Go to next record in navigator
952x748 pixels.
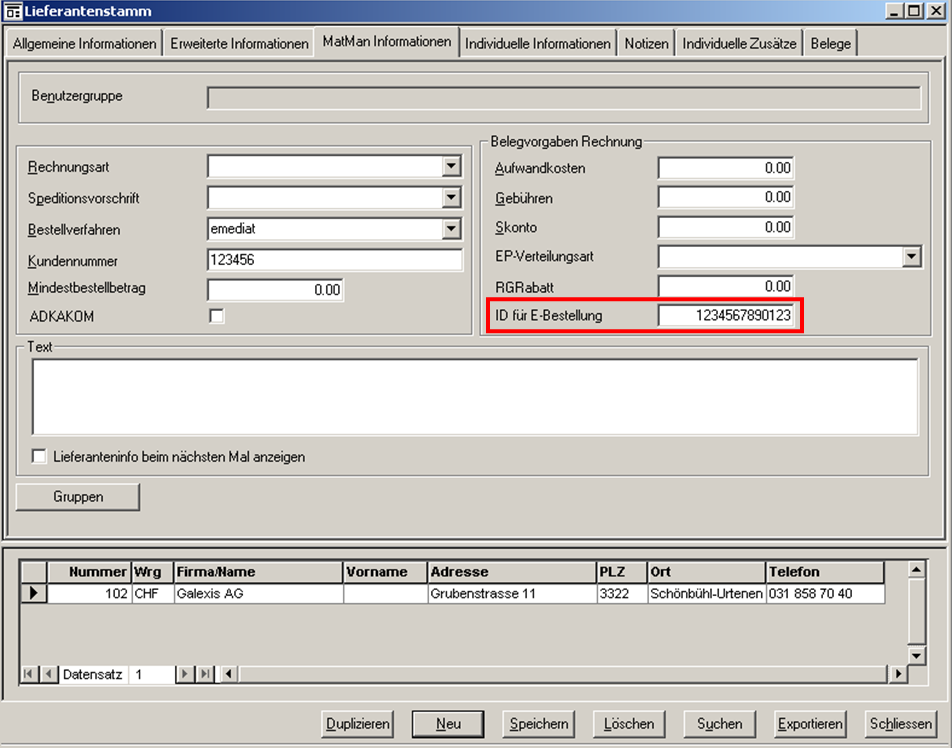(x=185, y=675)
